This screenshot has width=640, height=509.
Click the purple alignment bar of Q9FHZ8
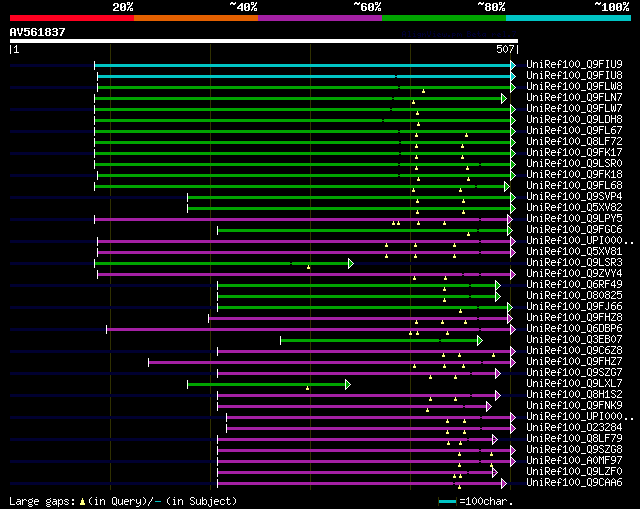[358, 318]
